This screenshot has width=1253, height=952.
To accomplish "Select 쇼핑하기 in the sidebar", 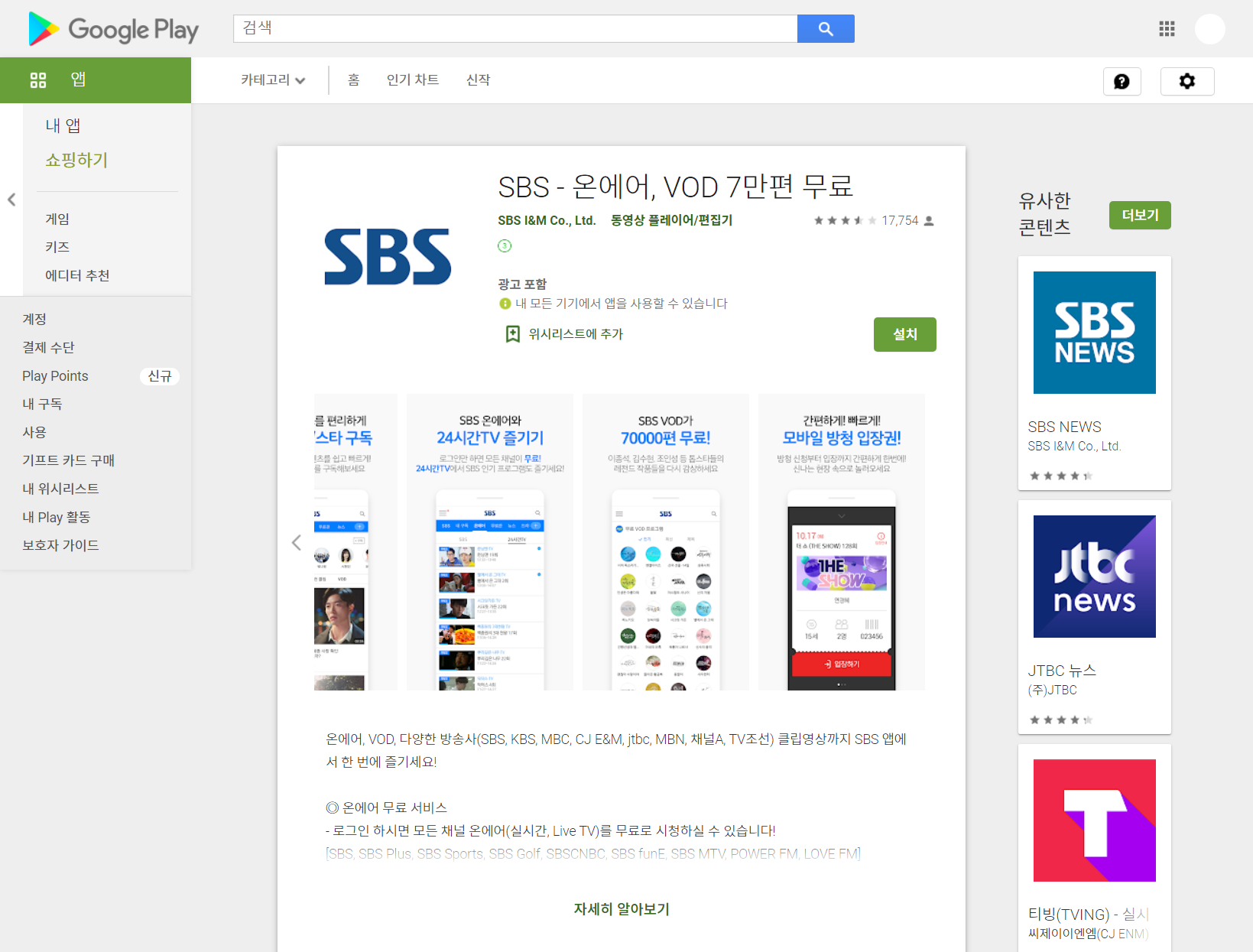I will click(76, 160).
